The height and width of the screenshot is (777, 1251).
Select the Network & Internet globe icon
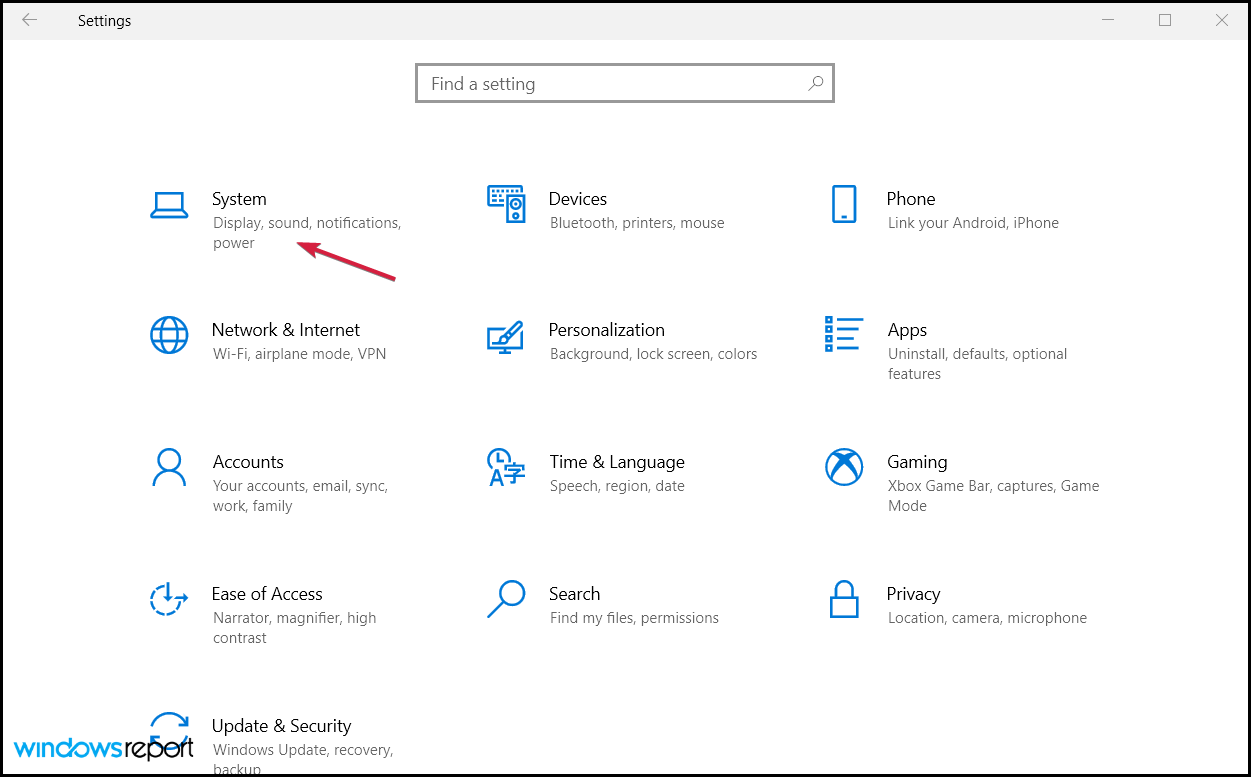click(169, 335)
